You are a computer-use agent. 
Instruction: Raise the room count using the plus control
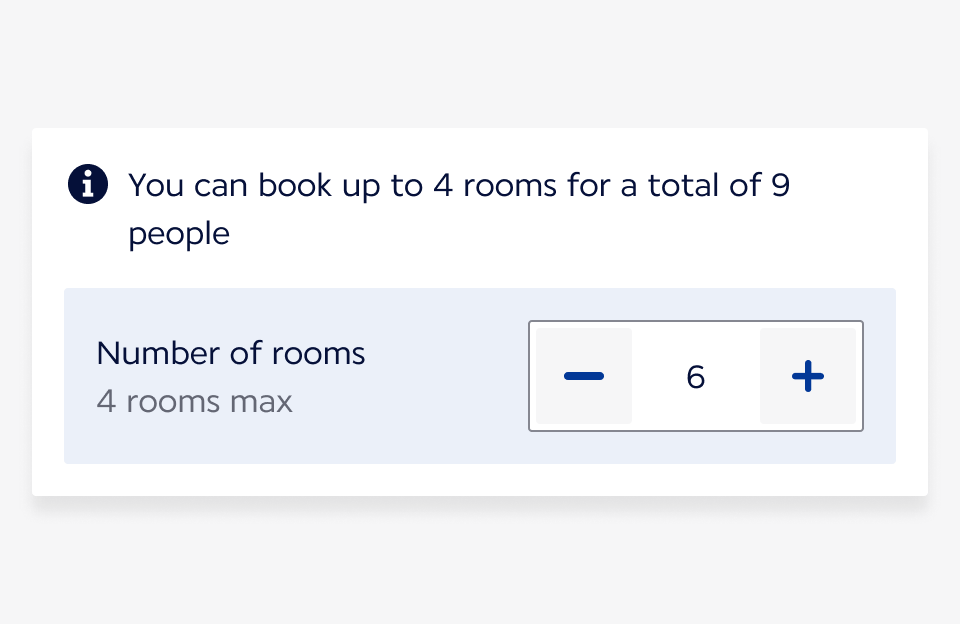808,376
